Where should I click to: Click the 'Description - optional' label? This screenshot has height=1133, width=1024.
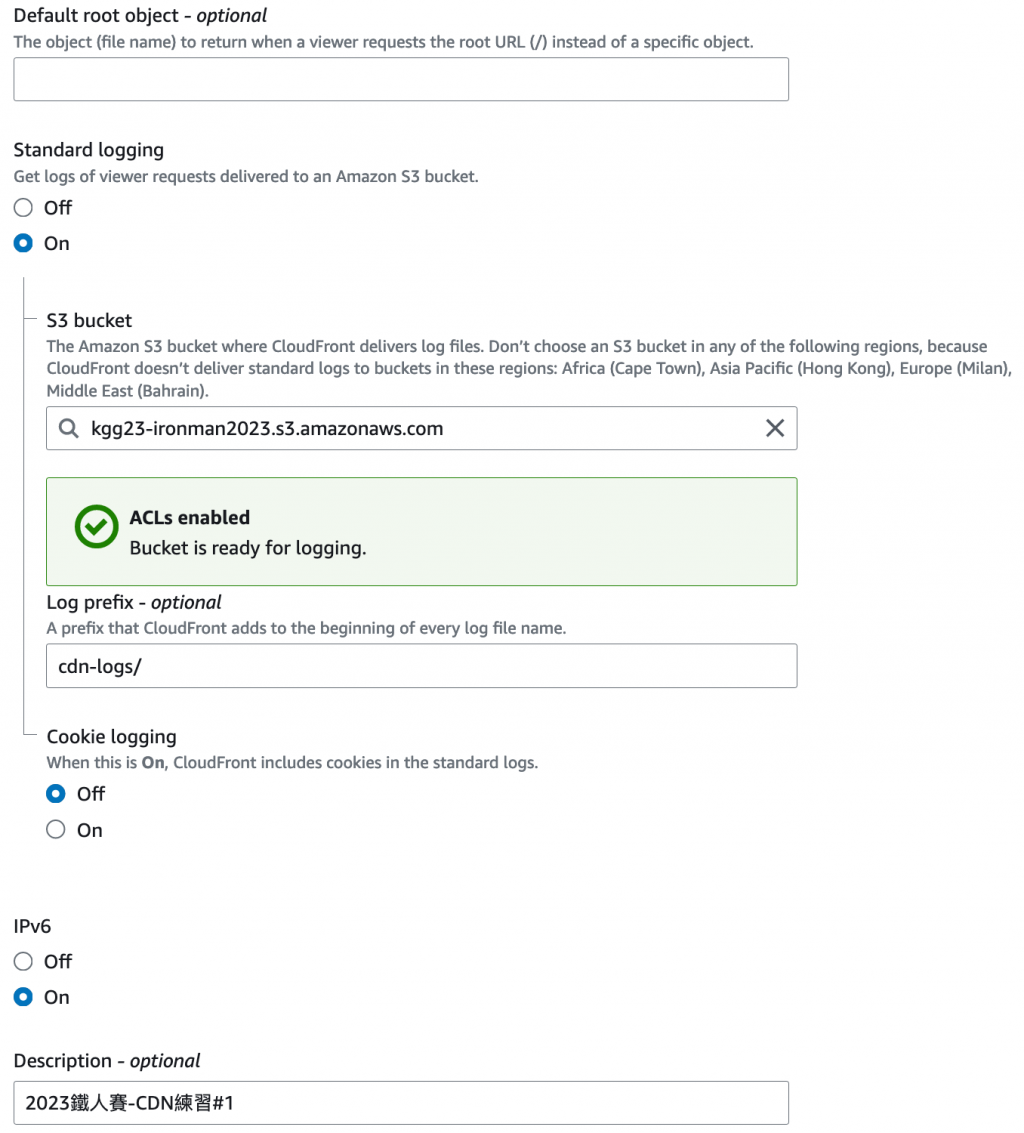106,1061
